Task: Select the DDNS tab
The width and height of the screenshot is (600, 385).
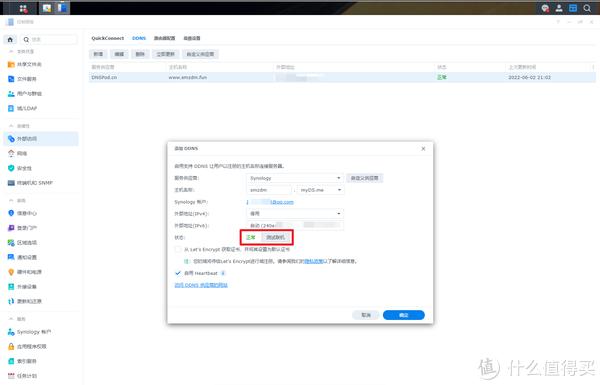Action: pos(139,38)
